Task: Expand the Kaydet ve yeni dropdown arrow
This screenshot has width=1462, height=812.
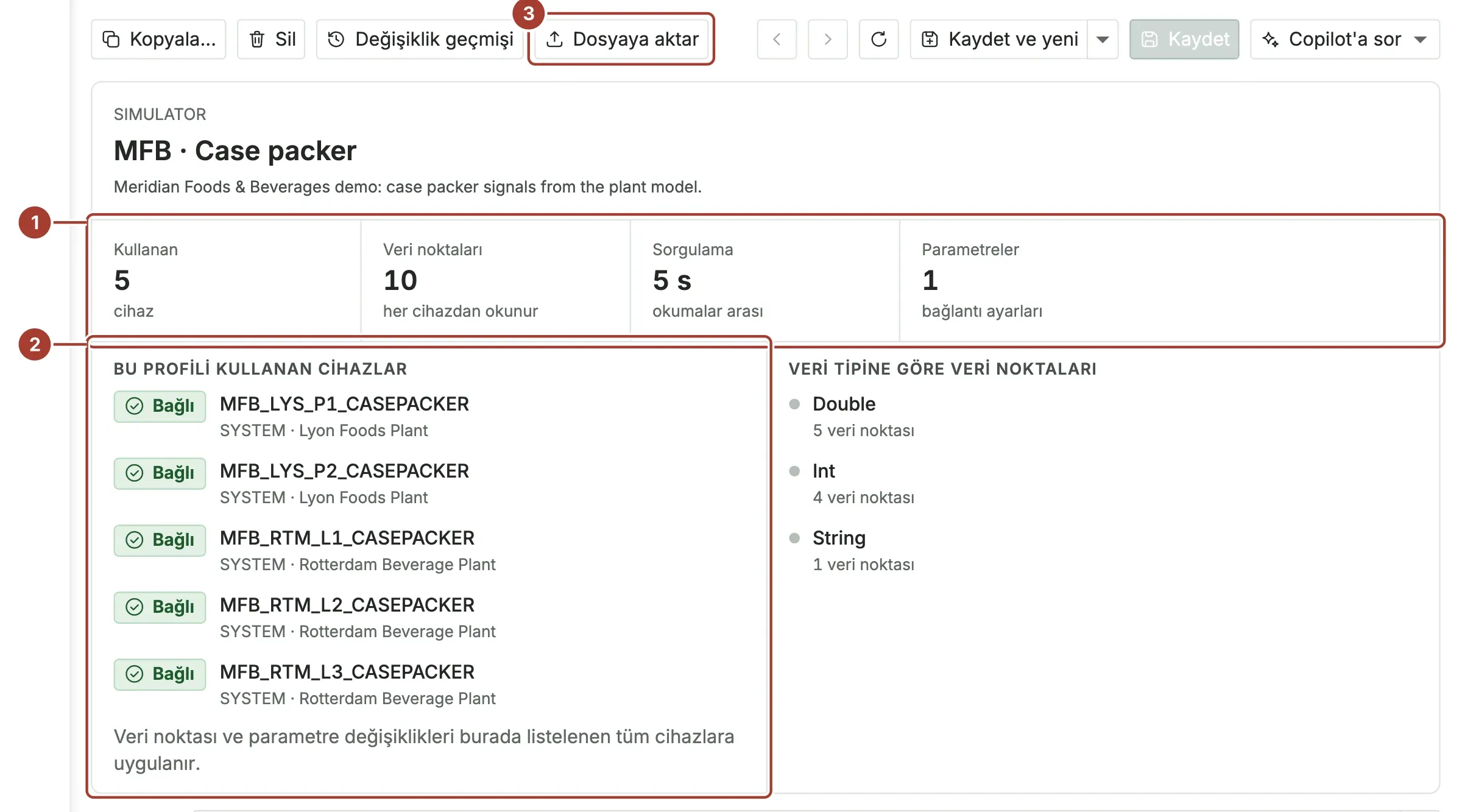Action: click(1103, 39)
